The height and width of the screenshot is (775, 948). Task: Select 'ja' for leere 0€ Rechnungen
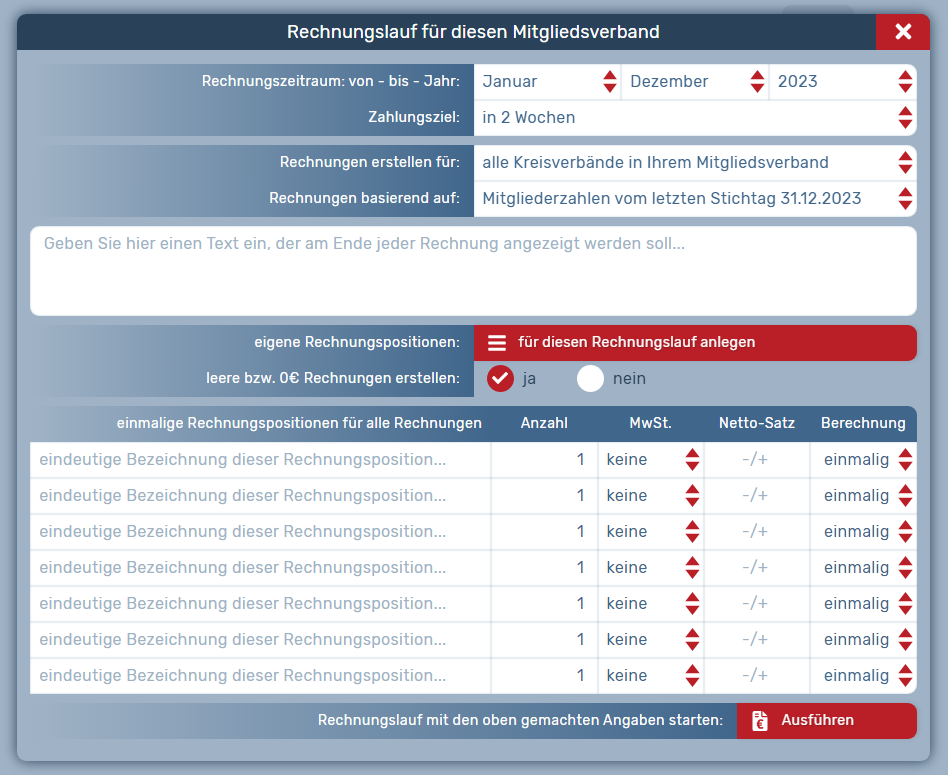pyautogui.click(x=500, y=378)
